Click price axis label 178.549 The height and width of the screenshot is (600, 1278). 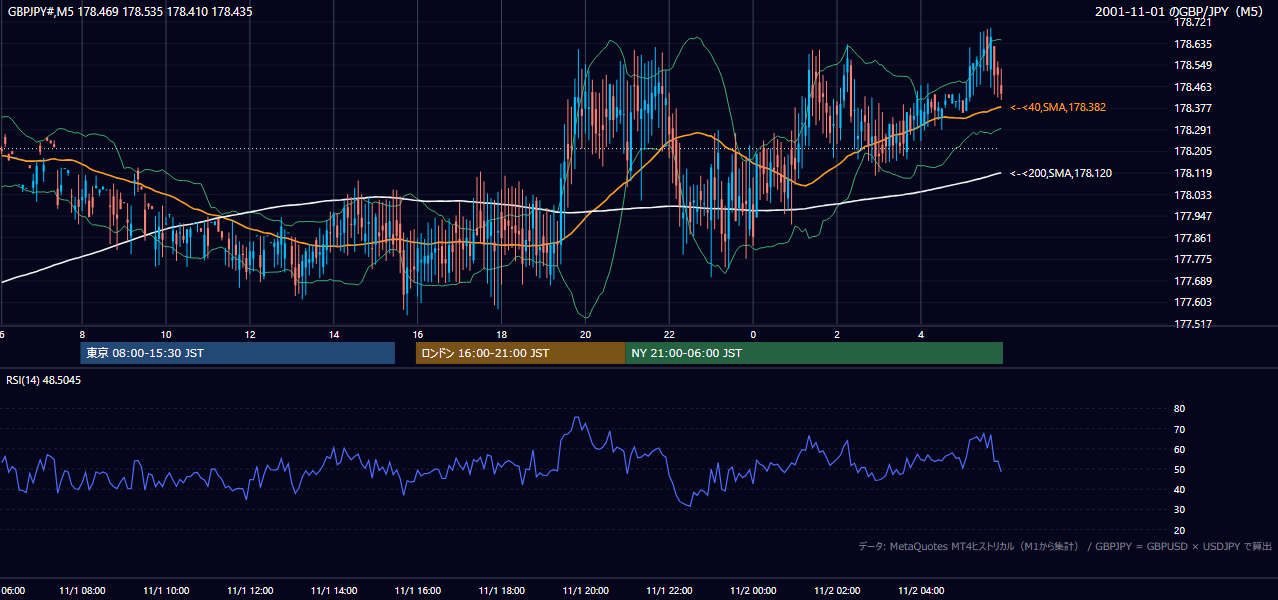[x=1193, y=65]
